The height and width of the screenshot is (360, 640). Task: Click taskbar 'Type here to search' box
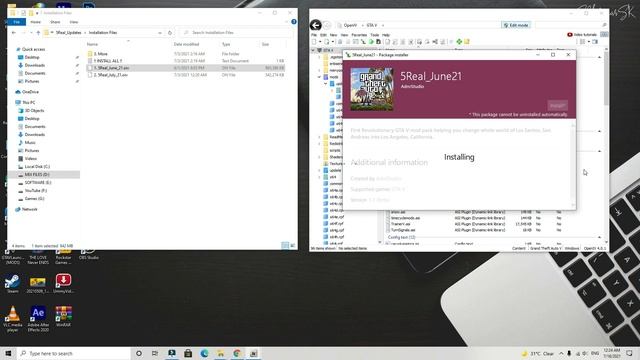73,353
